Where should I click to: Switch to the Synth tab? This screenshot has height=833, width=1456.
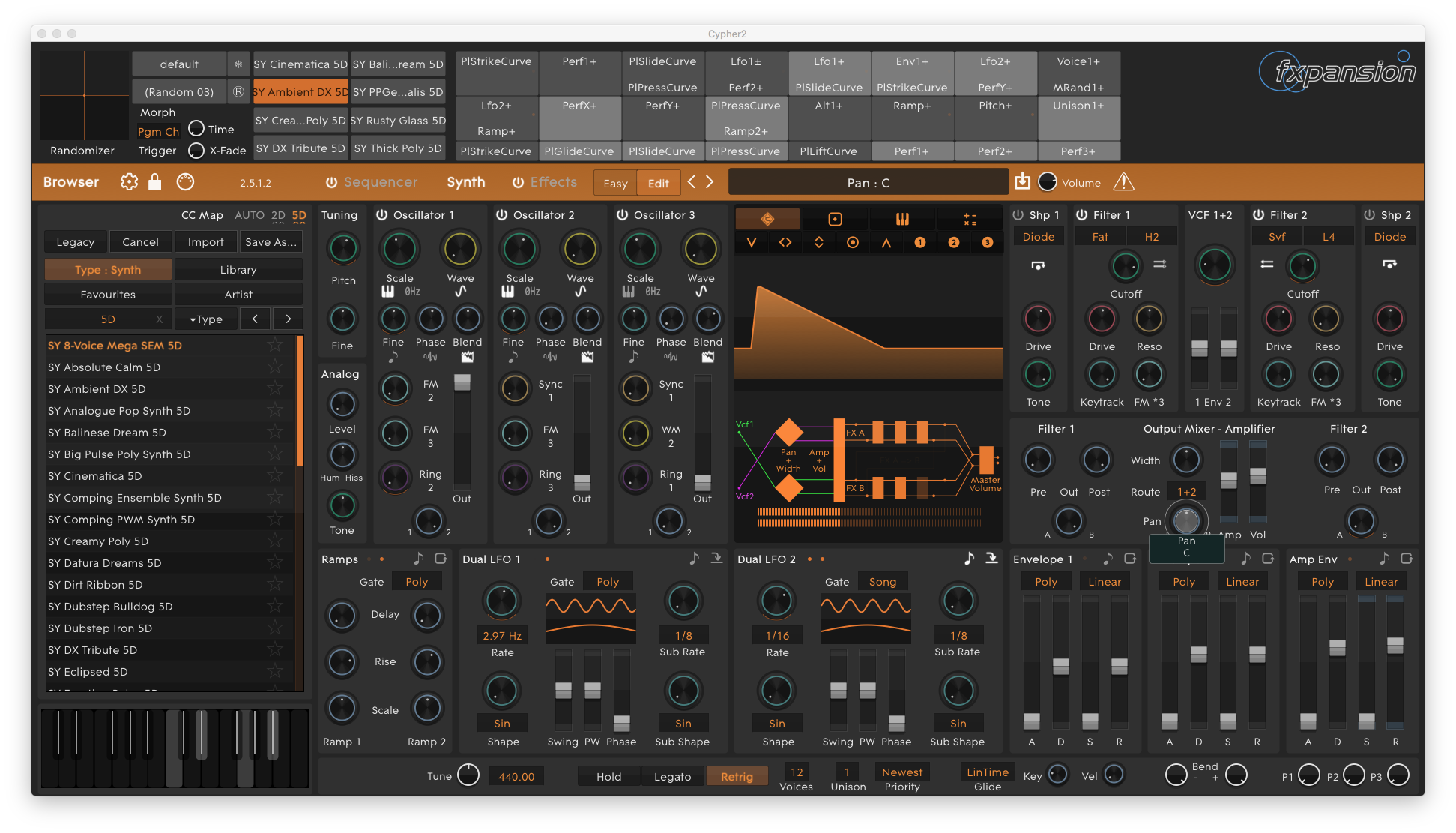pyautogui.click(x=466, y=182)
